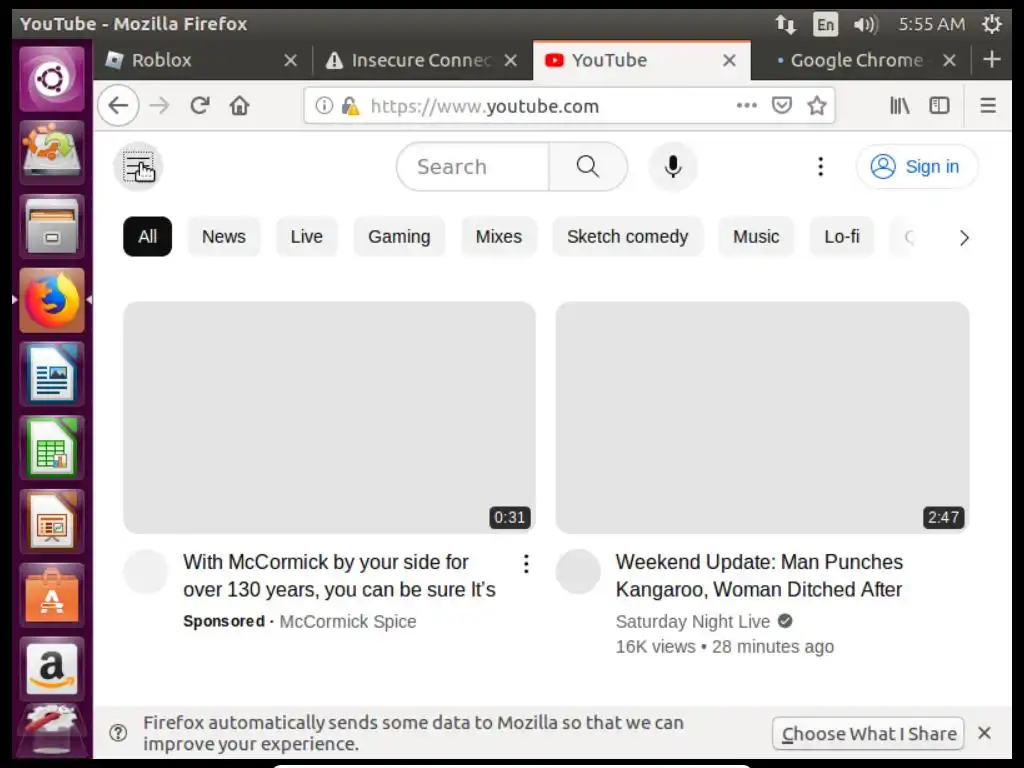Visit the Saturday Night Live channel link

692,621
